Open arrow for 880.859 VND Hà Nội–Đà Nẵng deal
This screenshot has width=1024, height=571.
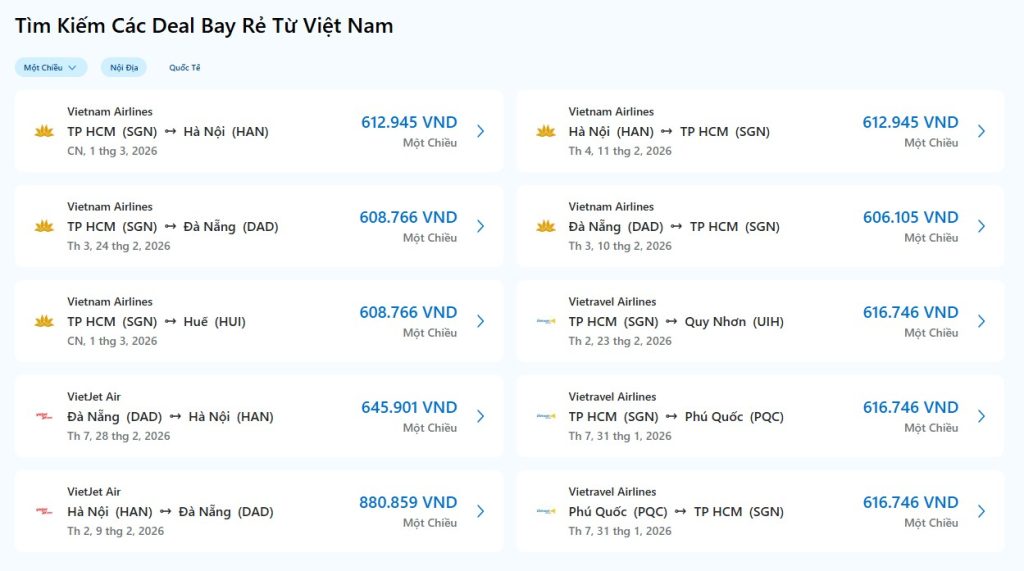480,511
